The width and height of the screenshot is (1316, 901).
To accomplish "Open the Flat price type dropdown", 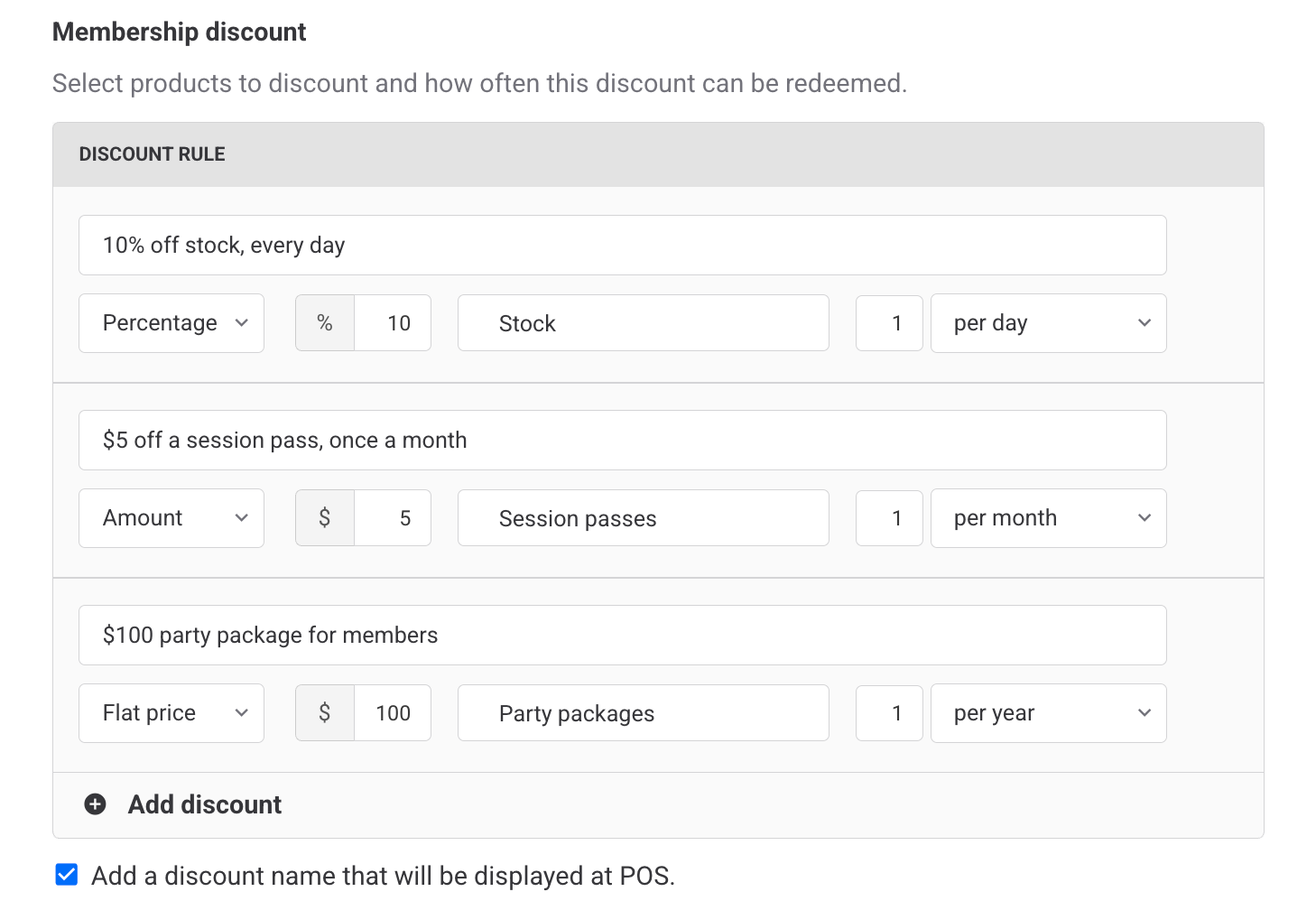I will click(171, 713).
